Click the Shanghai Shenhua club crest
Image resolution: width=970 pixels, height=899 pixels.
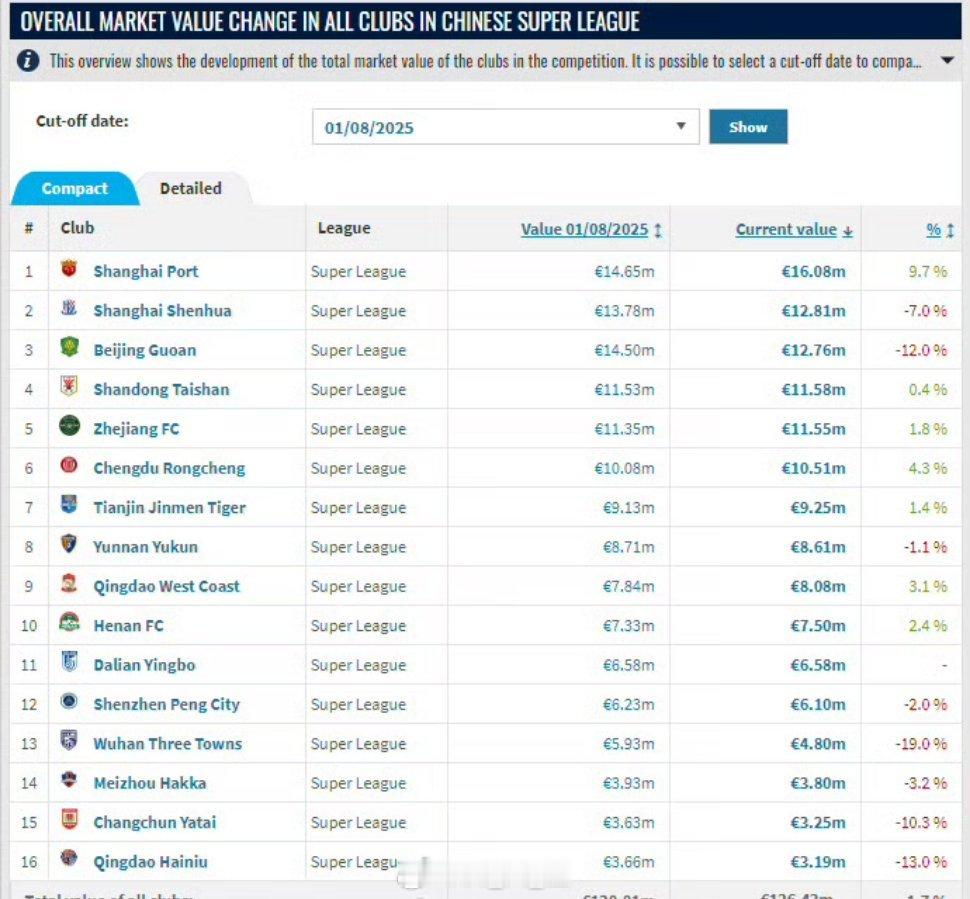pyautogui.click(x=69, y=308)
